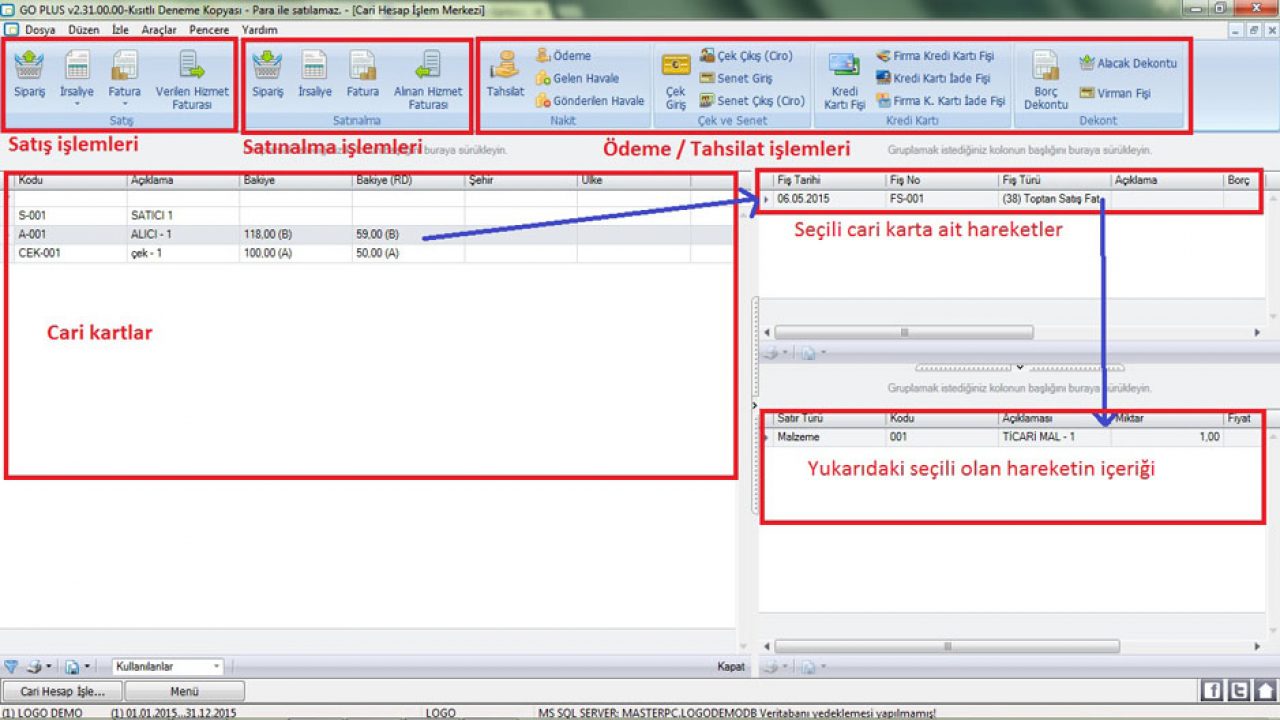Expand the İrsaliye dropdown in Satış group
This screenshot has width=1280, height=720.
76,102
